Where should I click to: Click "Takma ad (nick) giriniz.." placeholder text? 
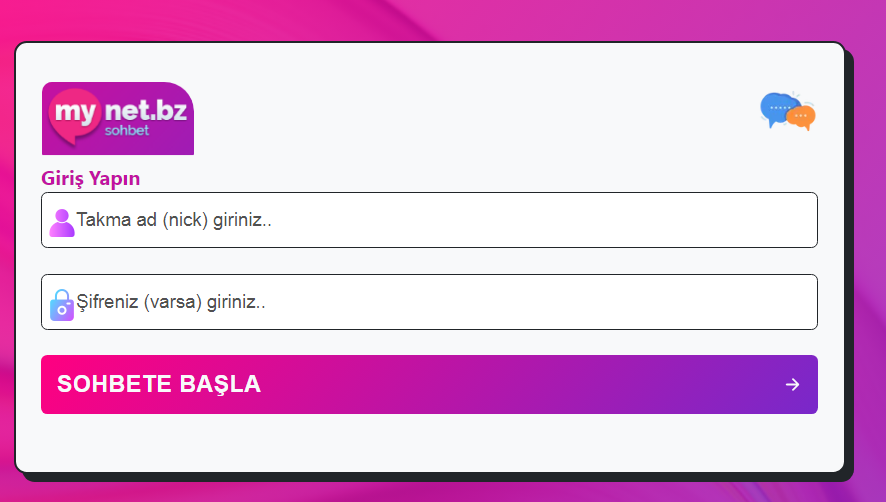(x=174, y=220)
